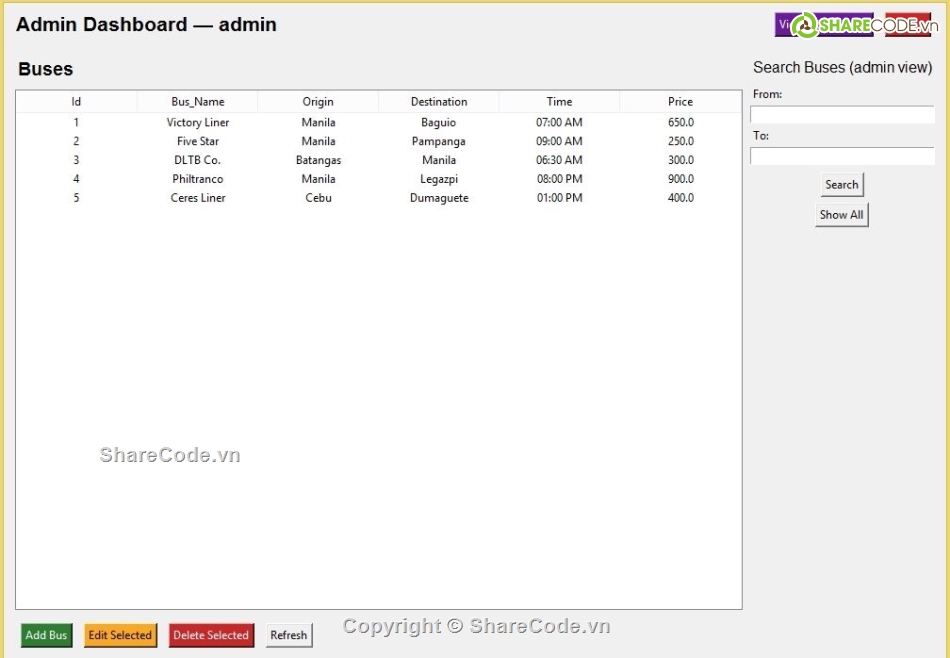Image resolution: width=950 pixels, height=658 pixels.
Task: Click the ShareCode.vn logo
Action: pyautogui.click(x=854, y=25)
